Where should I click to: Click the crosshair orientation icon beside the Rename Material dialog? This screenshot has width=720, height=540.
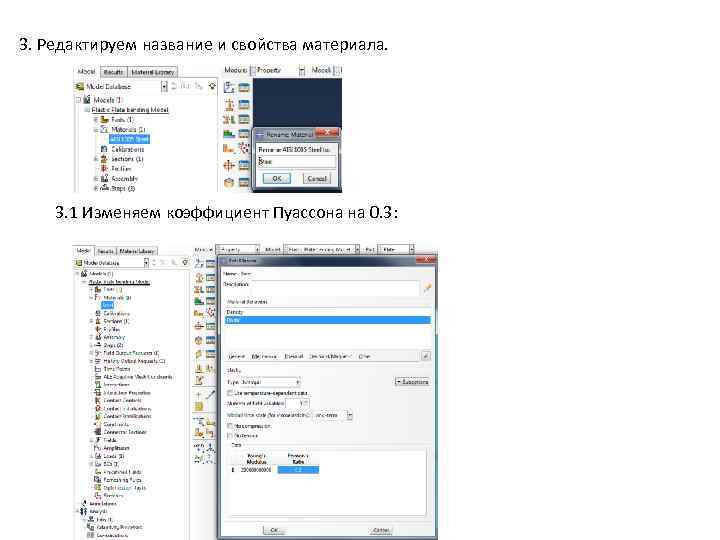229,165
